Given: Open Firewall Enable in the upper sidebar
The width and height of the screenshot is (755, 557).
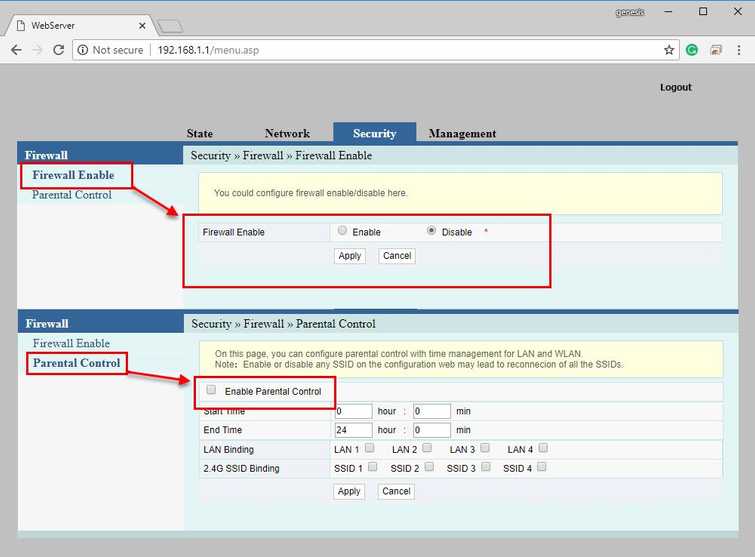Looking at the screenshot, I should (73, 175).
